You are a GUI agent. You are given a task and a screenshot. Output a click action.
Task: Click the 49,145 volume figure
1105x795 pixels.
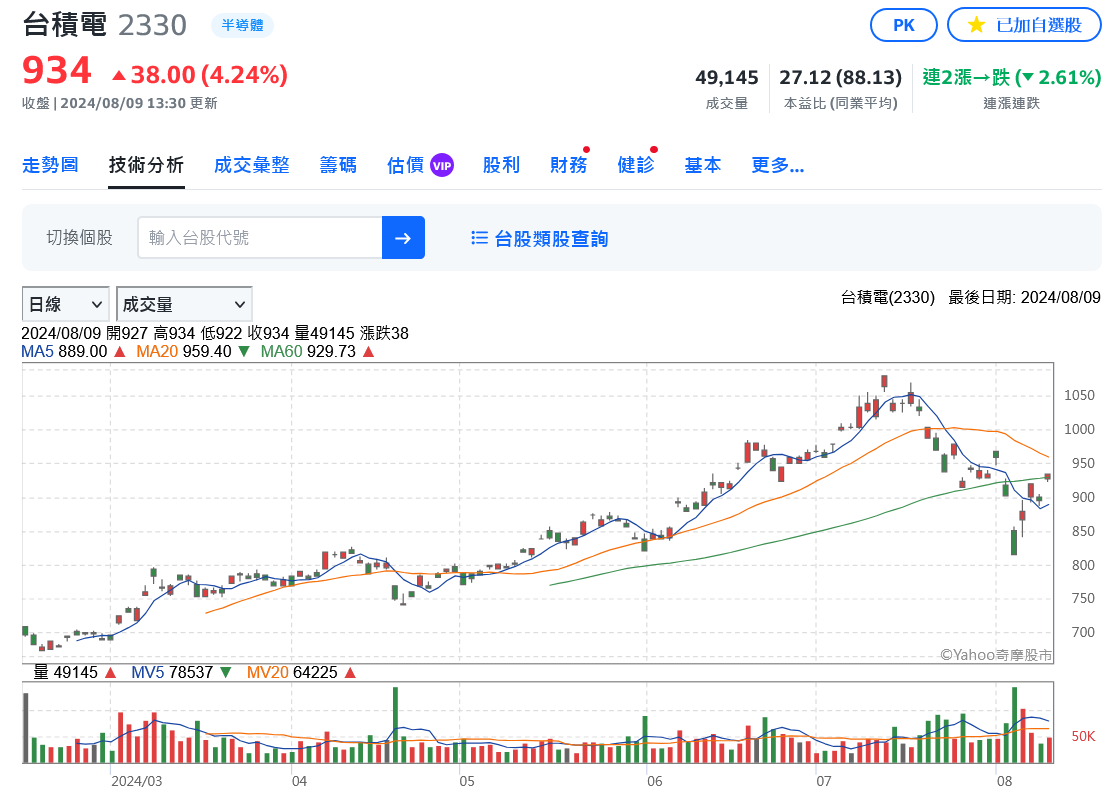click(727, 78)
